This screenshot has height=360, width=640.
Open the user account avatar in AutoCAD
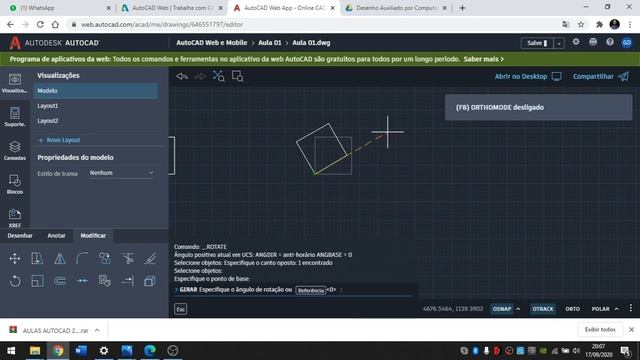coord(627,42)
